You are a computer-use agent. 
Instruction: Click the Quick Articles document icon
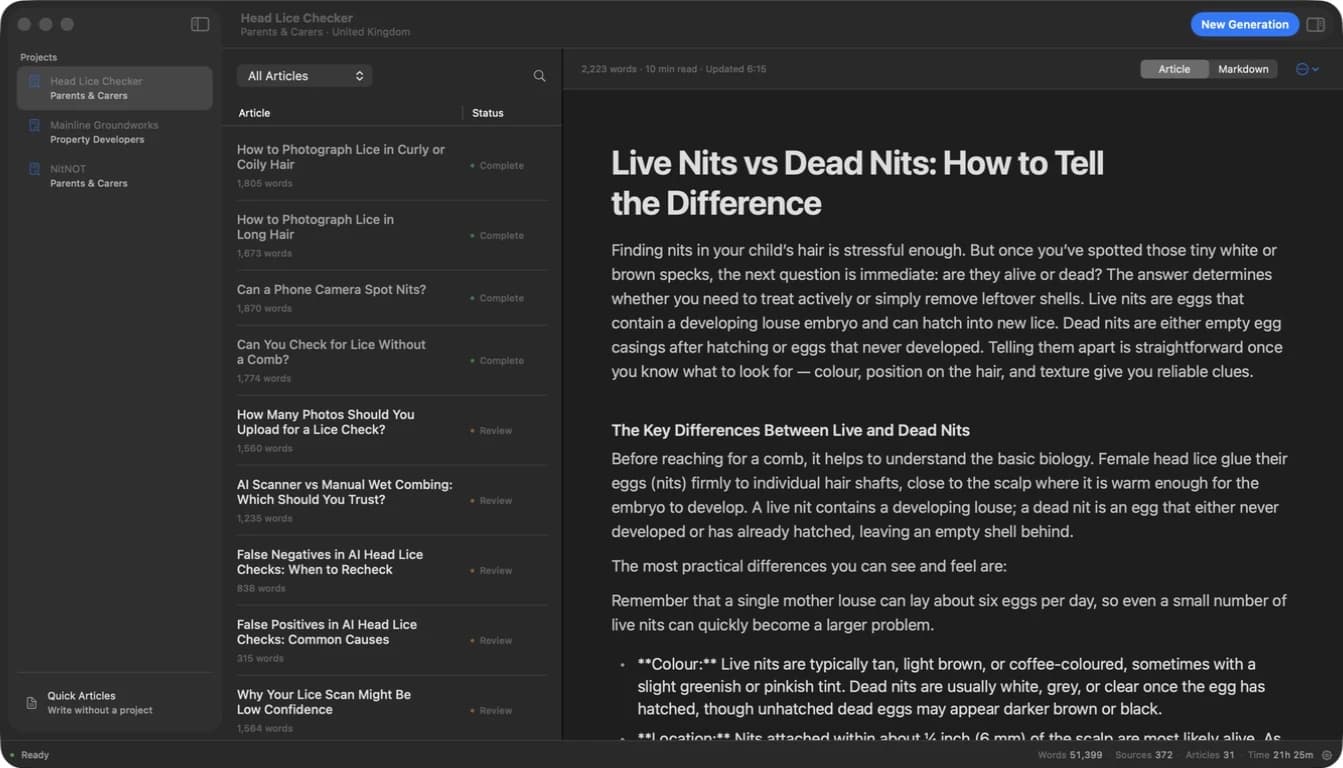[31, 703]
